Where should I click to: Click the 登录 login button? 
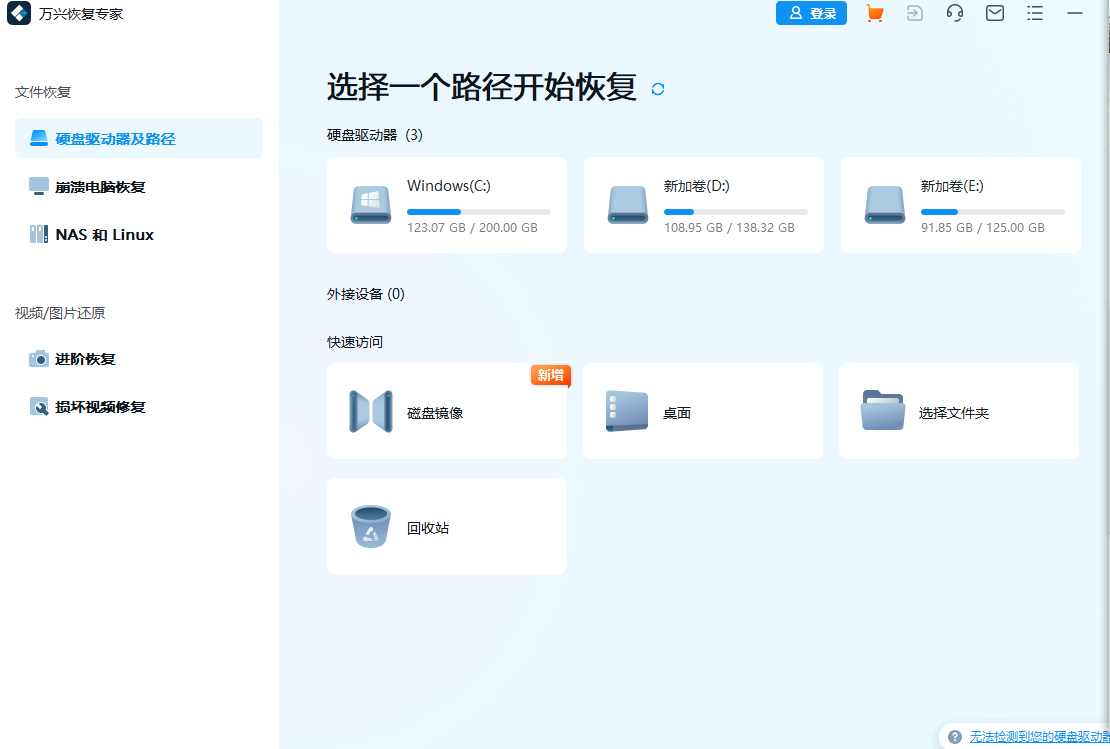click(811, 13)
